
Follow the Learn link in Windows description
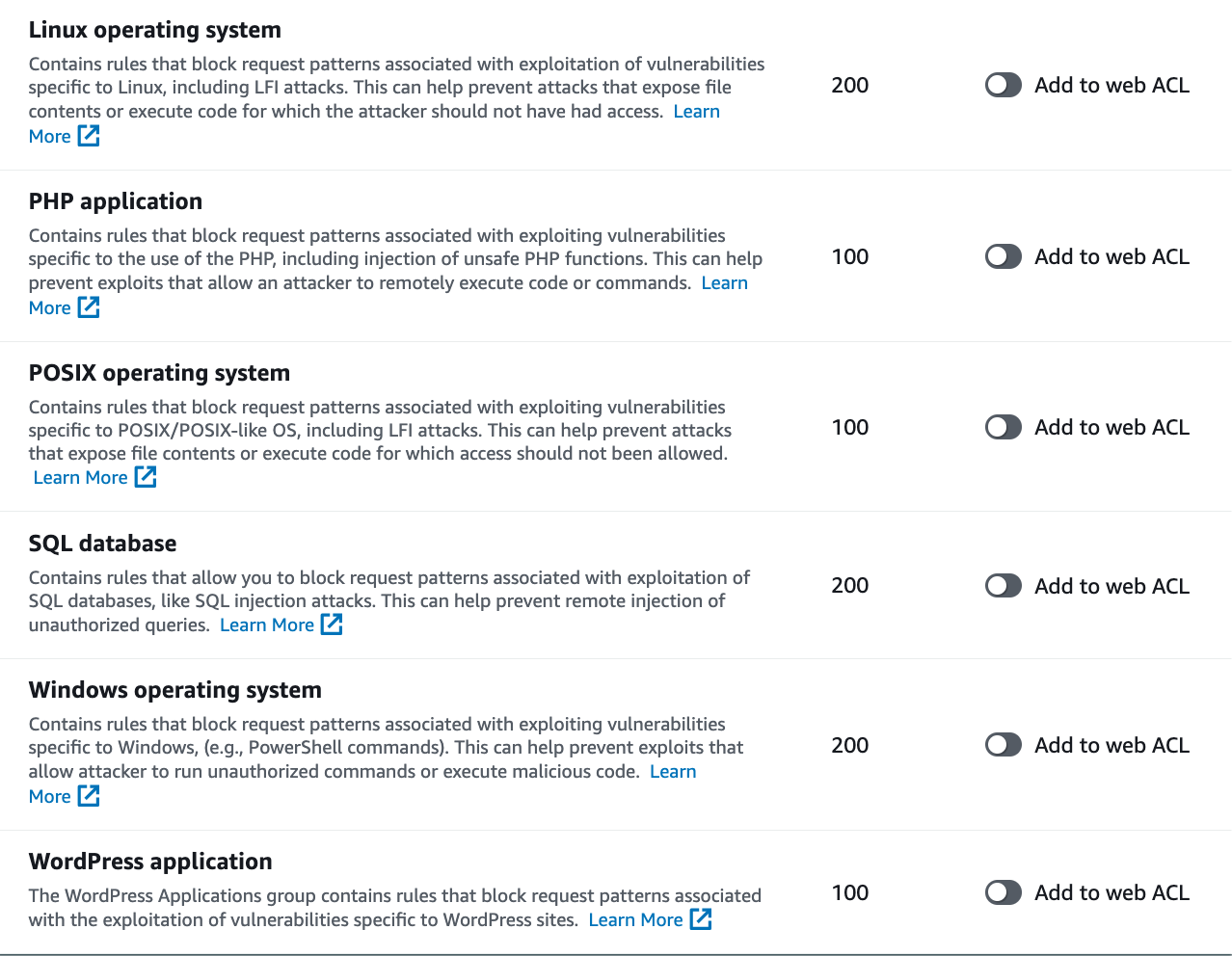[x=673, y=771]
